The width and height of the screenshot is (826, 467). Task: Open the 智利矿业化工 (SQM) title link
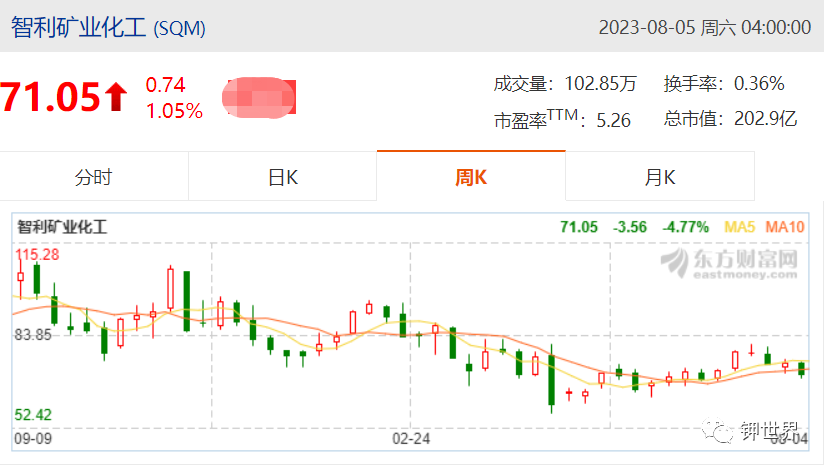[x=109, y=27]
